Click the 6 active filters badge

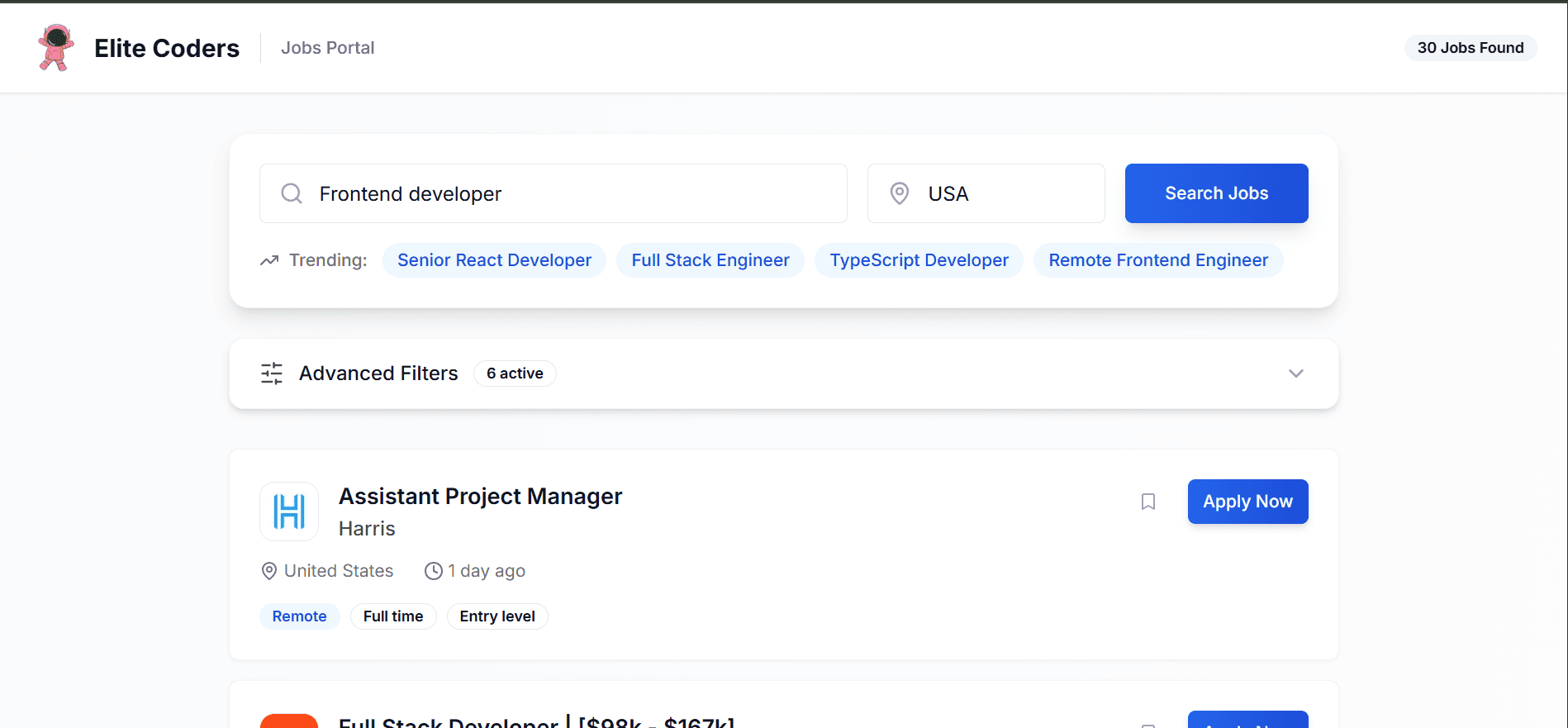(x=515, y=374)
